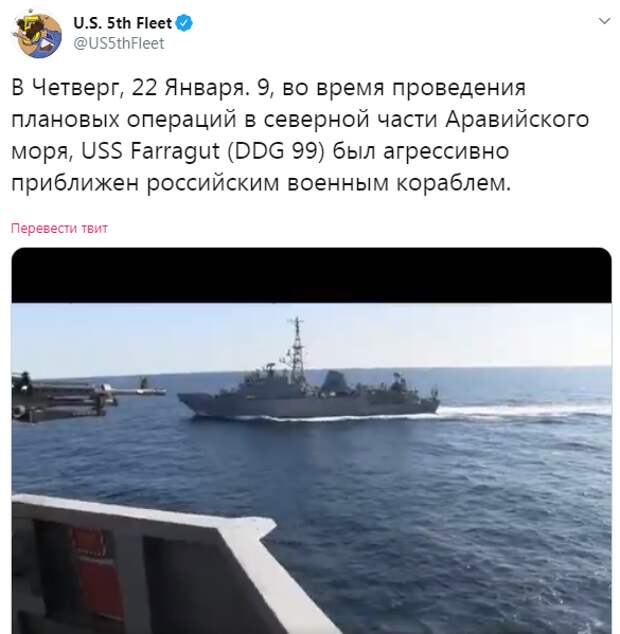The image size is (620, 634).
Task: Click the deck gun in the video frame
Action: 81,397
